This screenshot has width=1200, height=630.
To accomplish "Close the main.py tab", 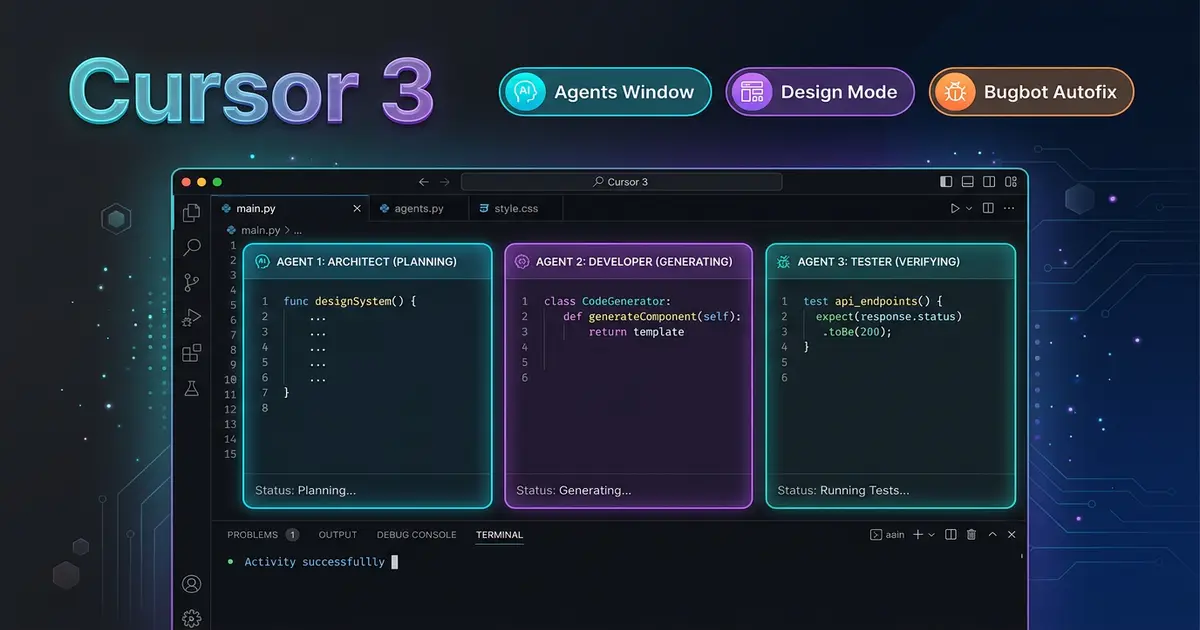I will 357,209.
